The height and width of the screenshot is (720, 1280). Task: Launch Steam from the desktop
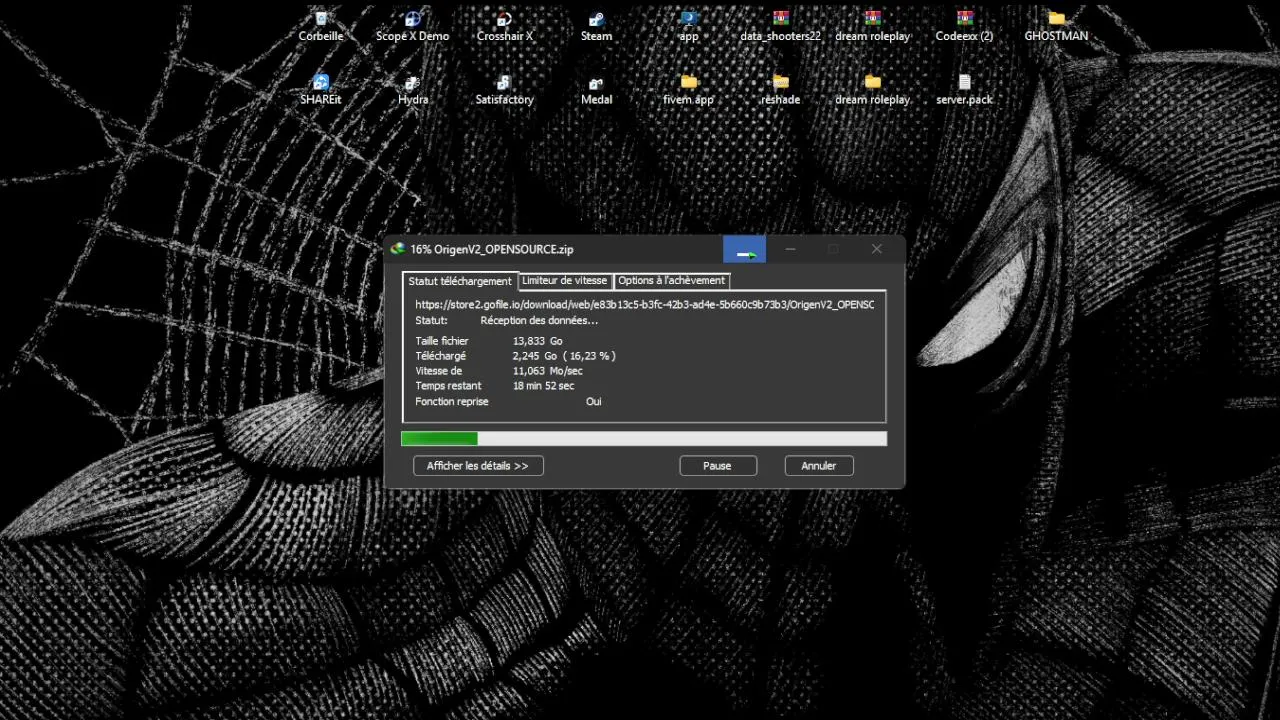[x=596, y=26]
